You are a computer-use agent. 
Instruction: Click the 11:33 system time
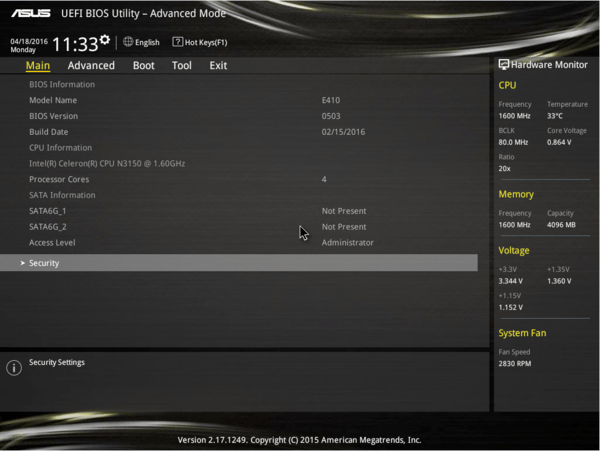click(74, 44)
